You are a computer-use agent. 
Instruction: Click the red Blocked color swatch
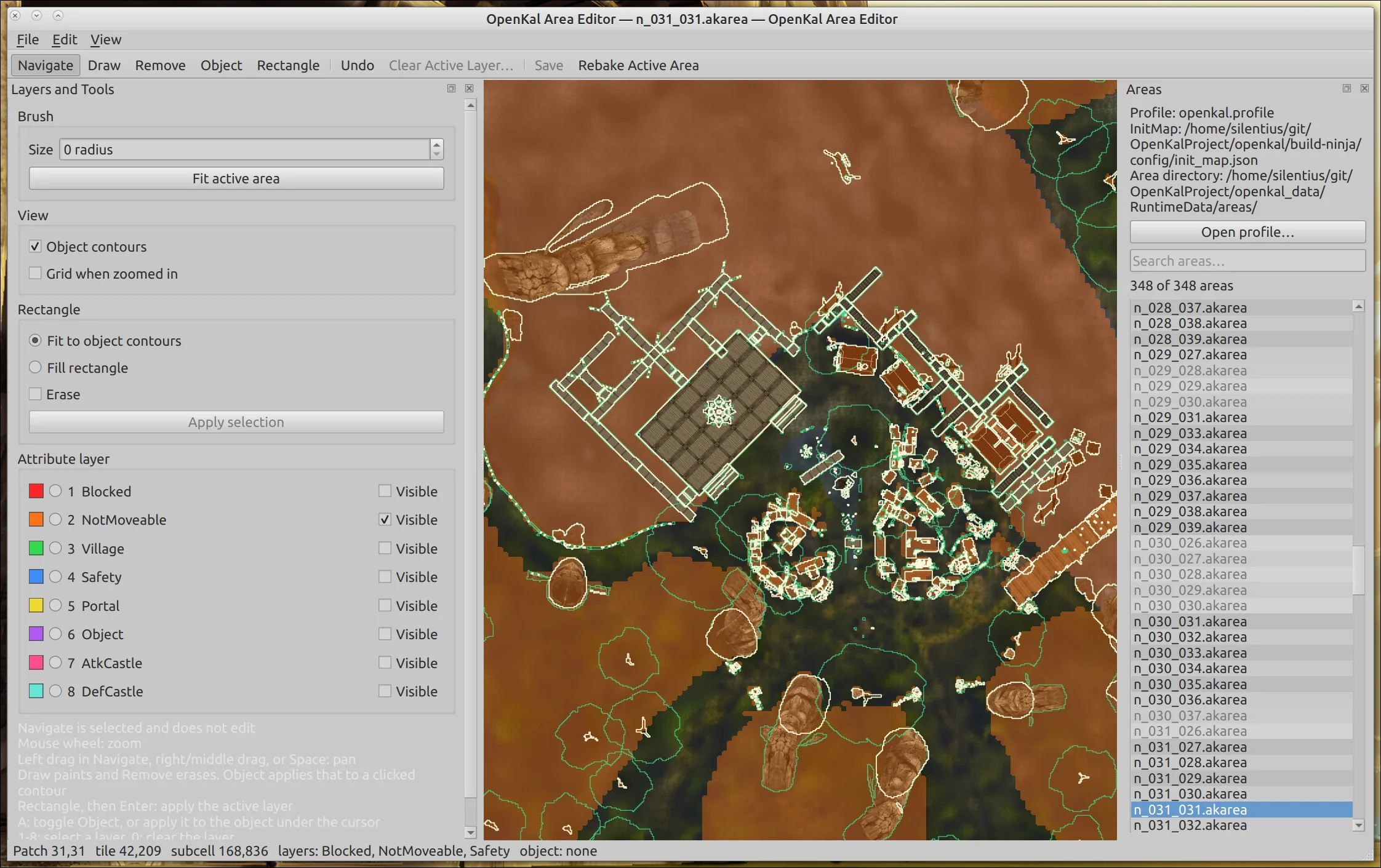[36, 491]
